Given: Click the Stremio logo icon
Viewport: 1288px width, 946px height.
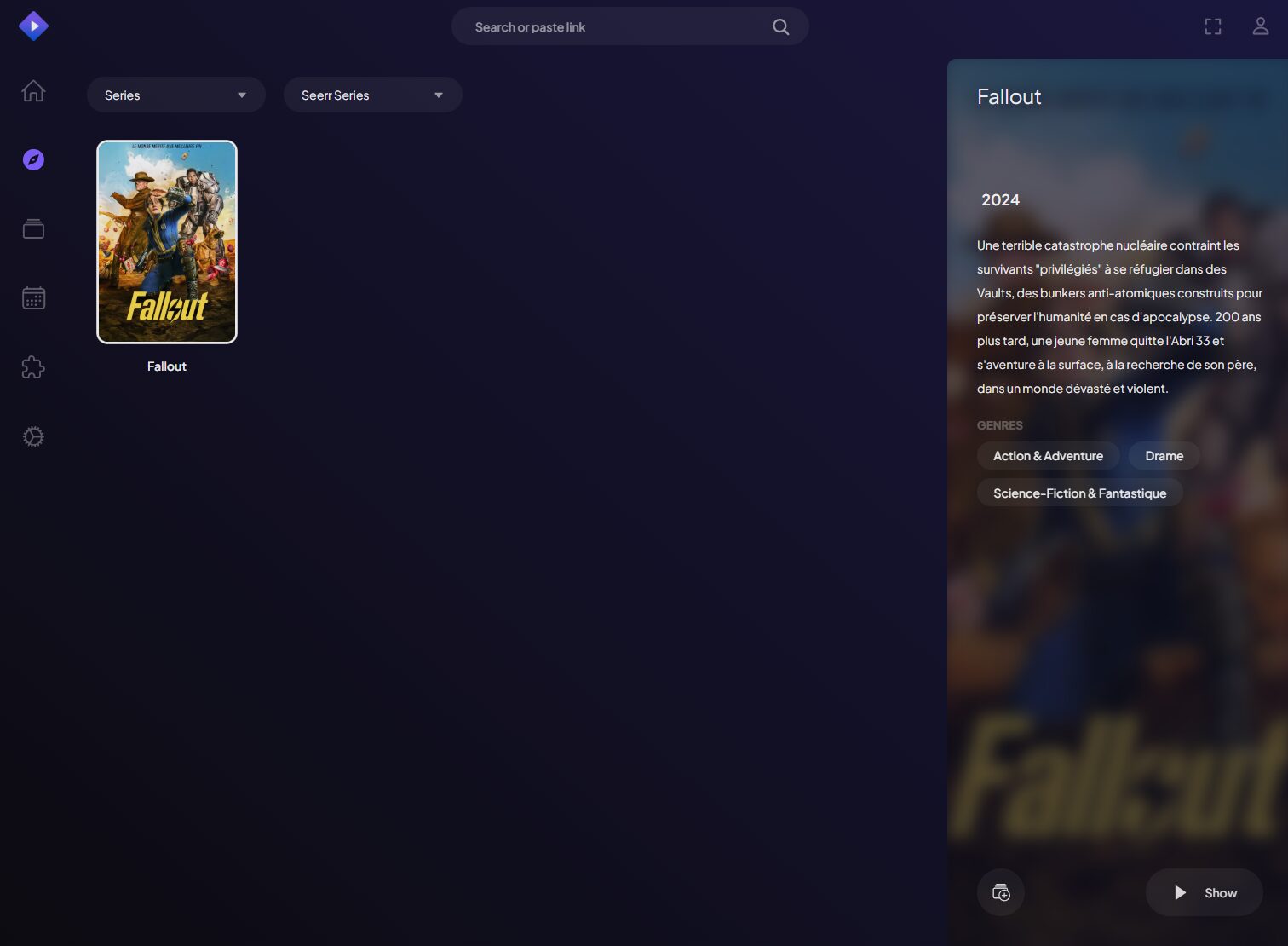Looking at the screenshot, I should [33, 26].
